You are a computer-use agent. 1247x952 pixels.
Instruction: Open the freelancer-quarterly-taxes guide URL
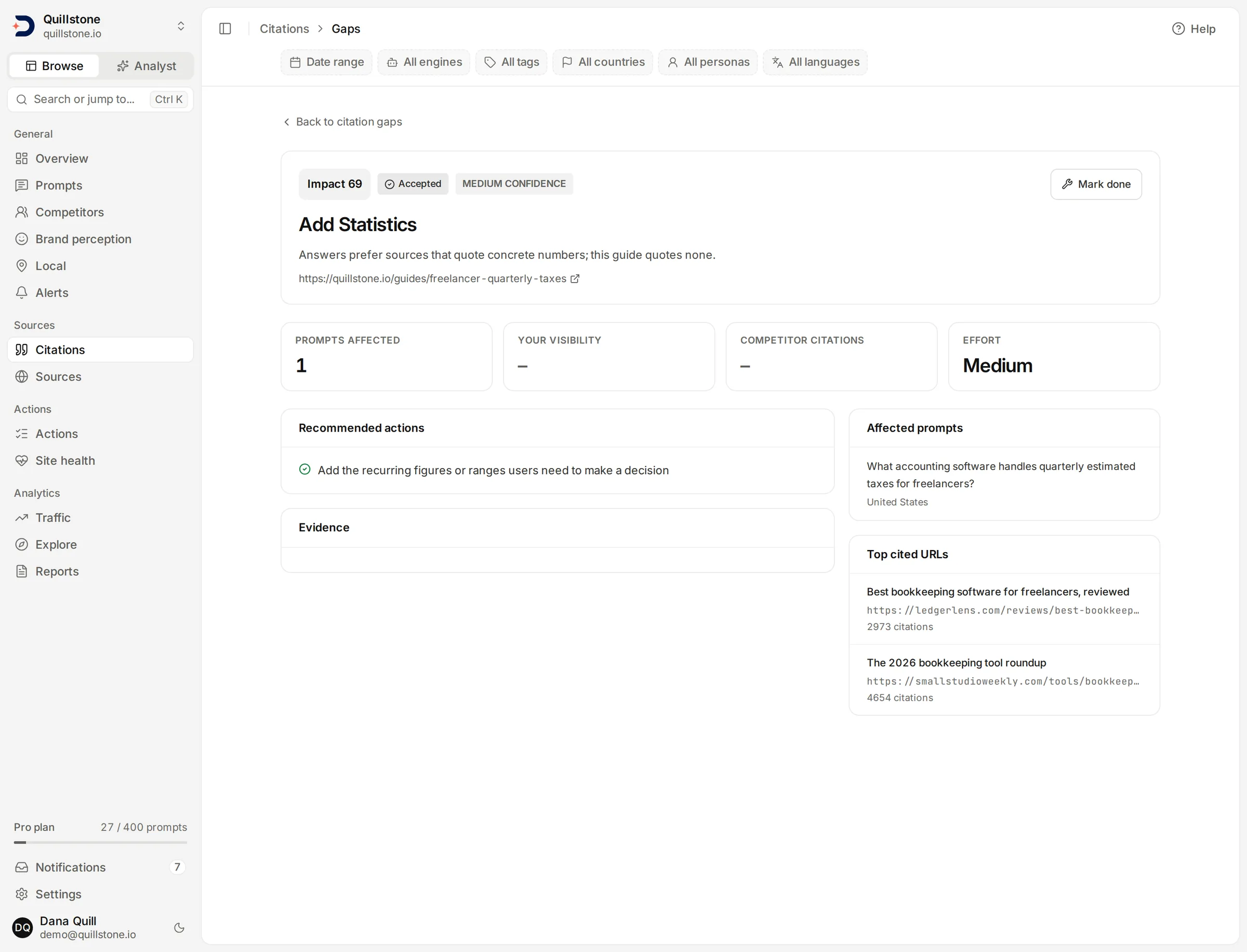point(439,278)
